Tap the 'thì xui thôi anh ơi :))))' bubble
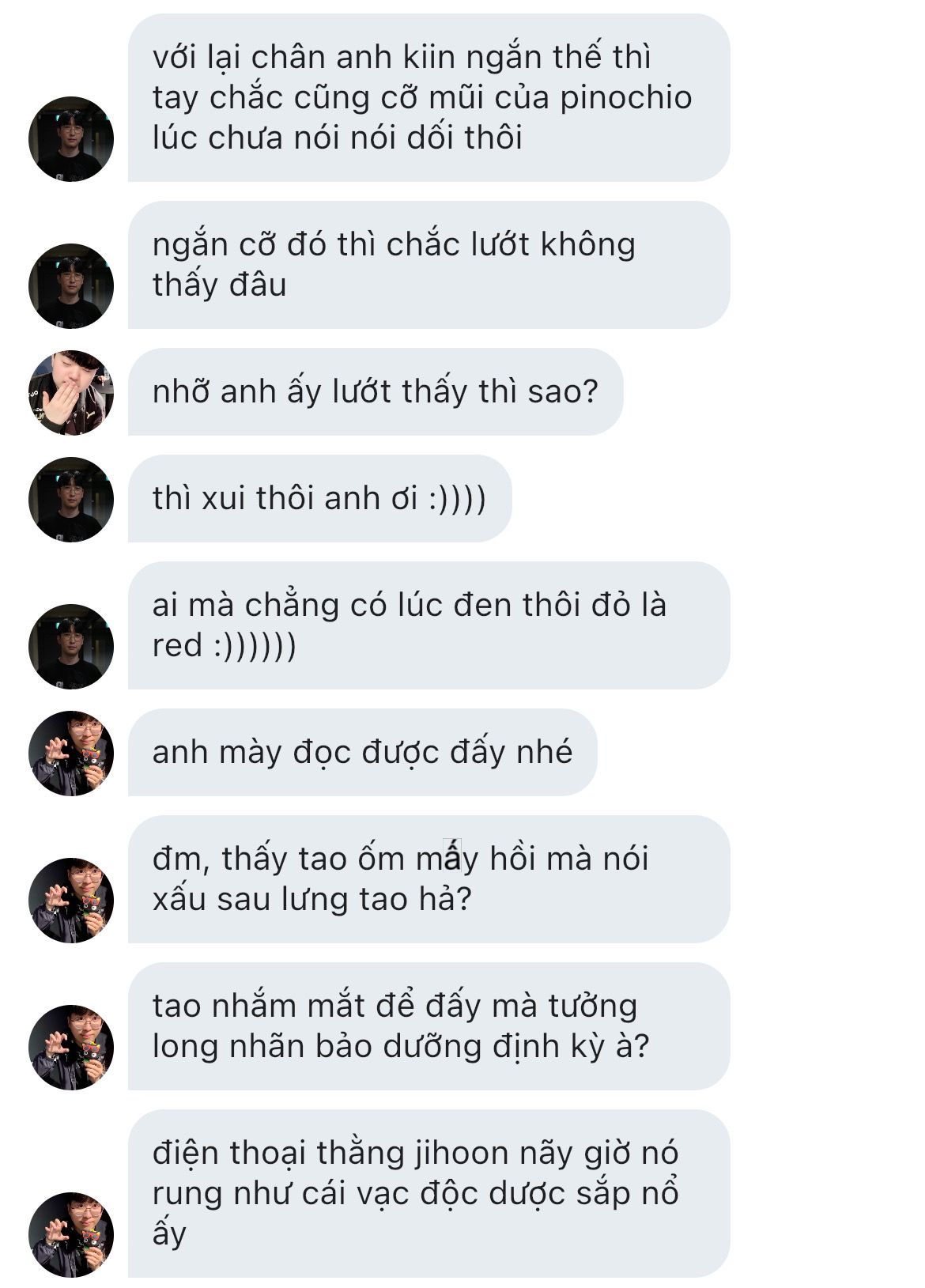Image resolution: width=925 pixels, height=1288 pixels. [x=319, y=498]
